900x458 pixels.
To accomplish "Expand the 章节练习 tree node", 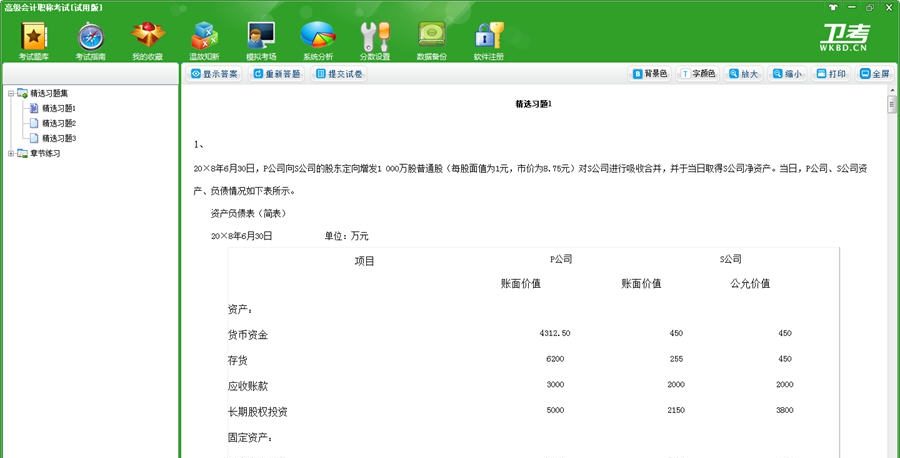I will (11, 153).
